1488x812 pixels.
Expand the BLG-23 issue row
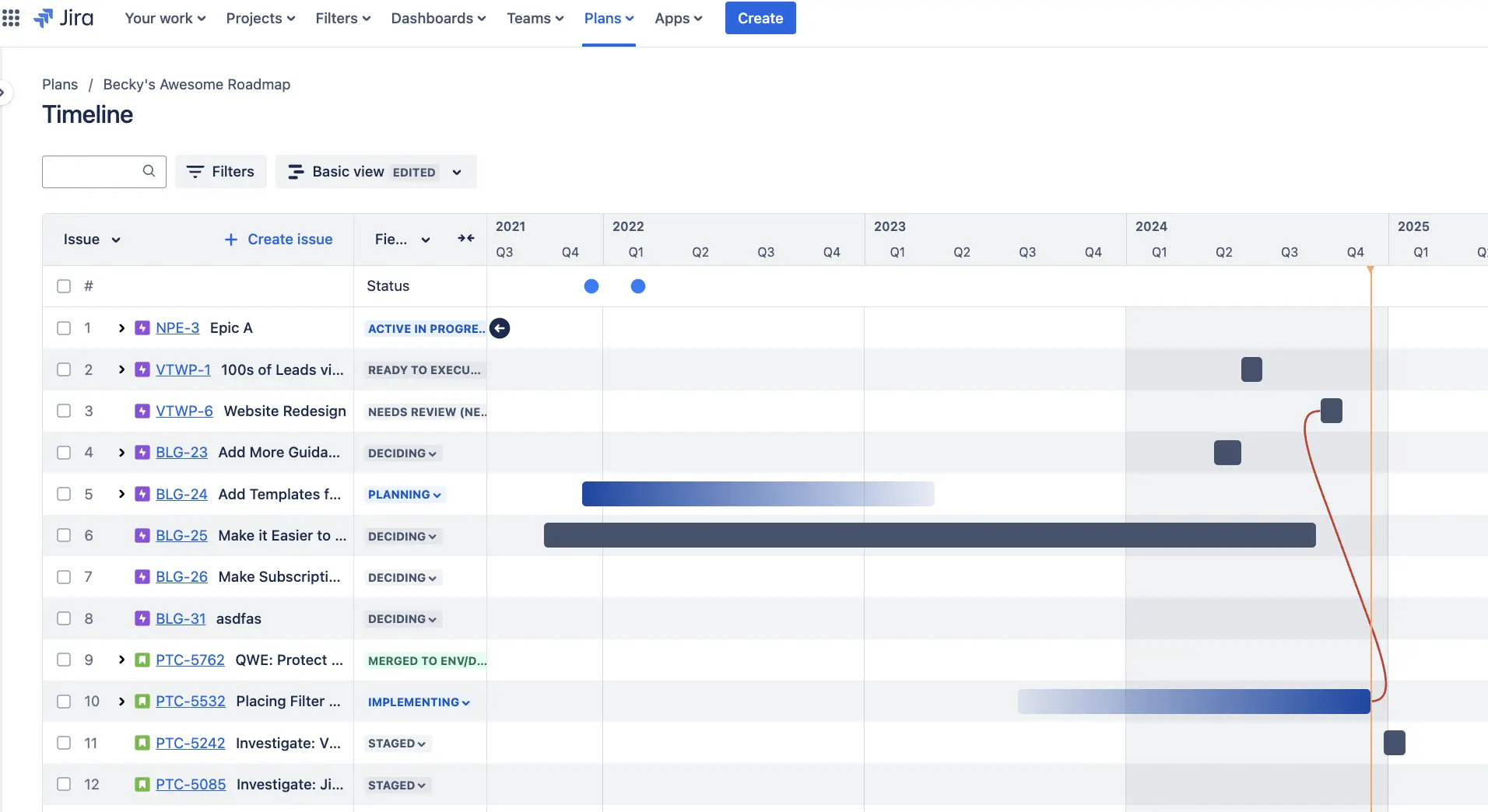coord(121,453)
